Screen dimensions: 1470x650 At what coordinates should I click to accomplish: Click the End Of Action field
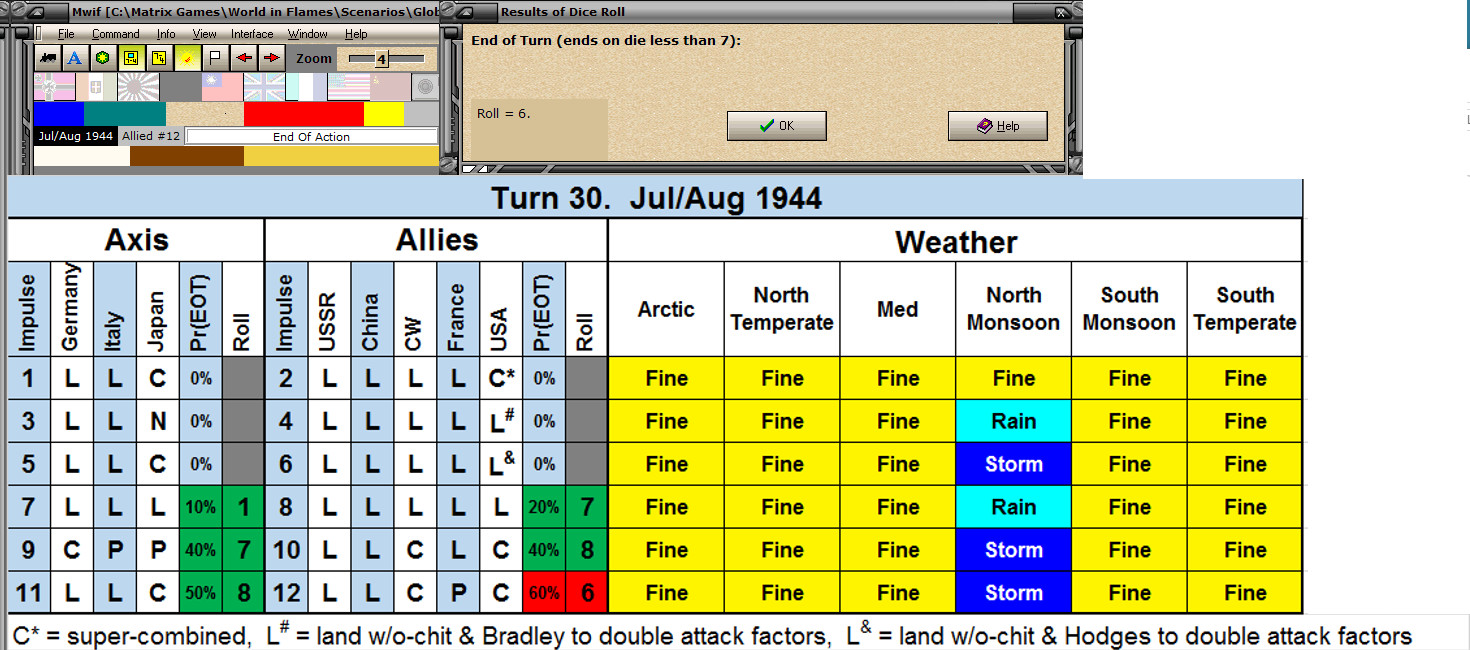coord(312,136)
